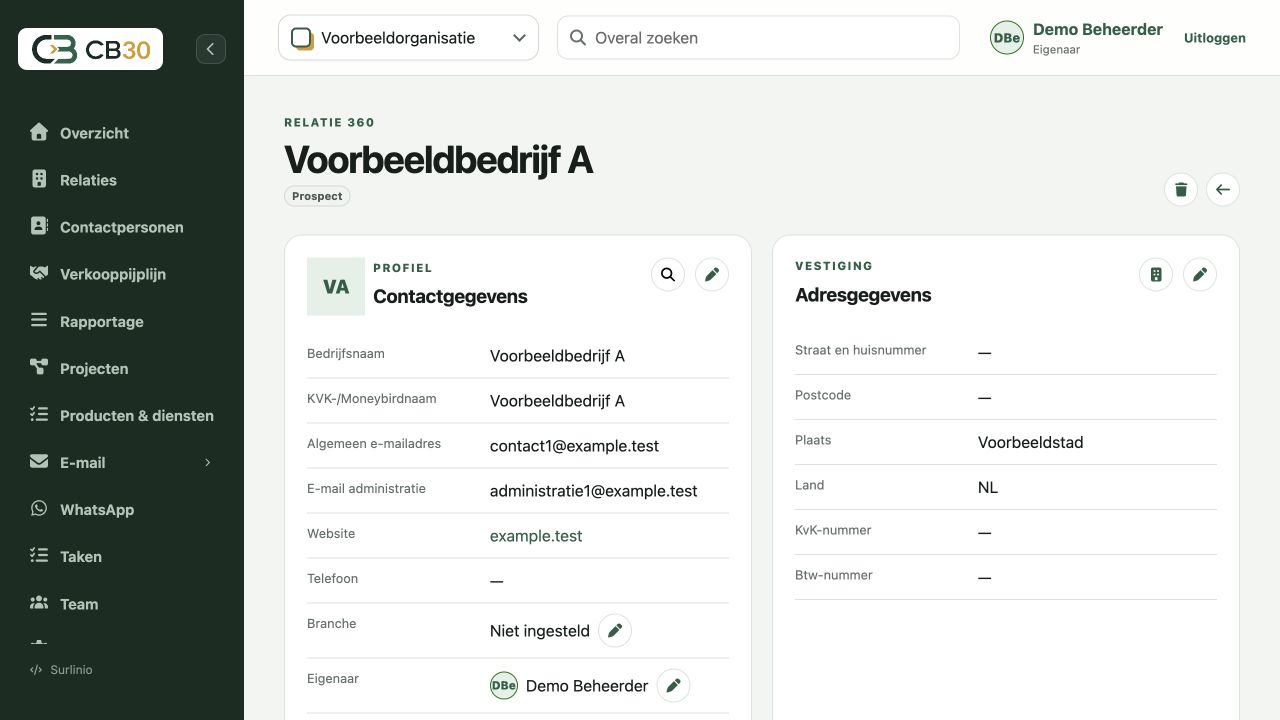Image resolution: width=1280 pixels, height=720 pixels.
Task: Click the Surlinio footer link
Action: pos(61,670)
